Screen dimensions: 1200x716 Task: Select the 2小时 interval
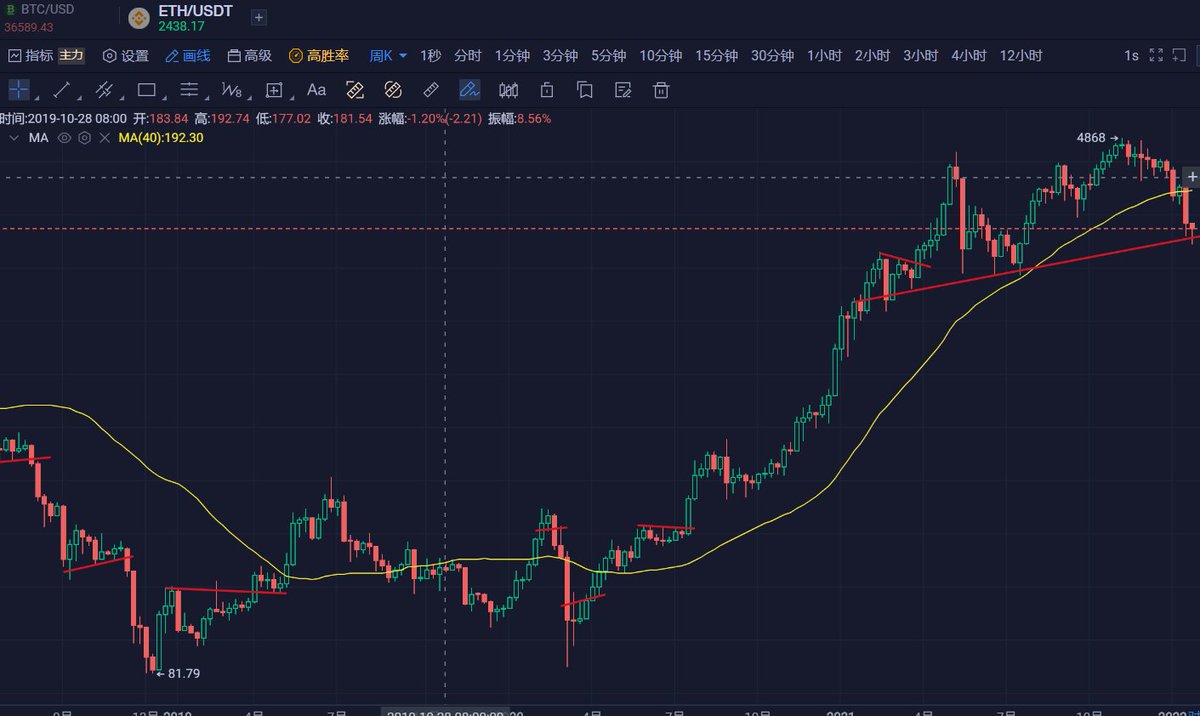click(x=872, y=56)
